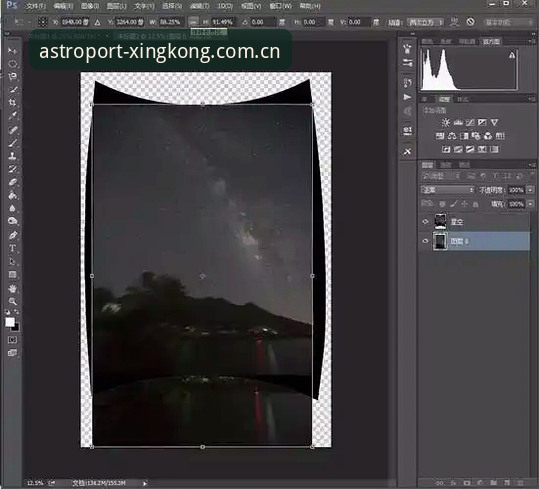Toggle visibility of the 图层 1 layer

(x=425, y=241)
